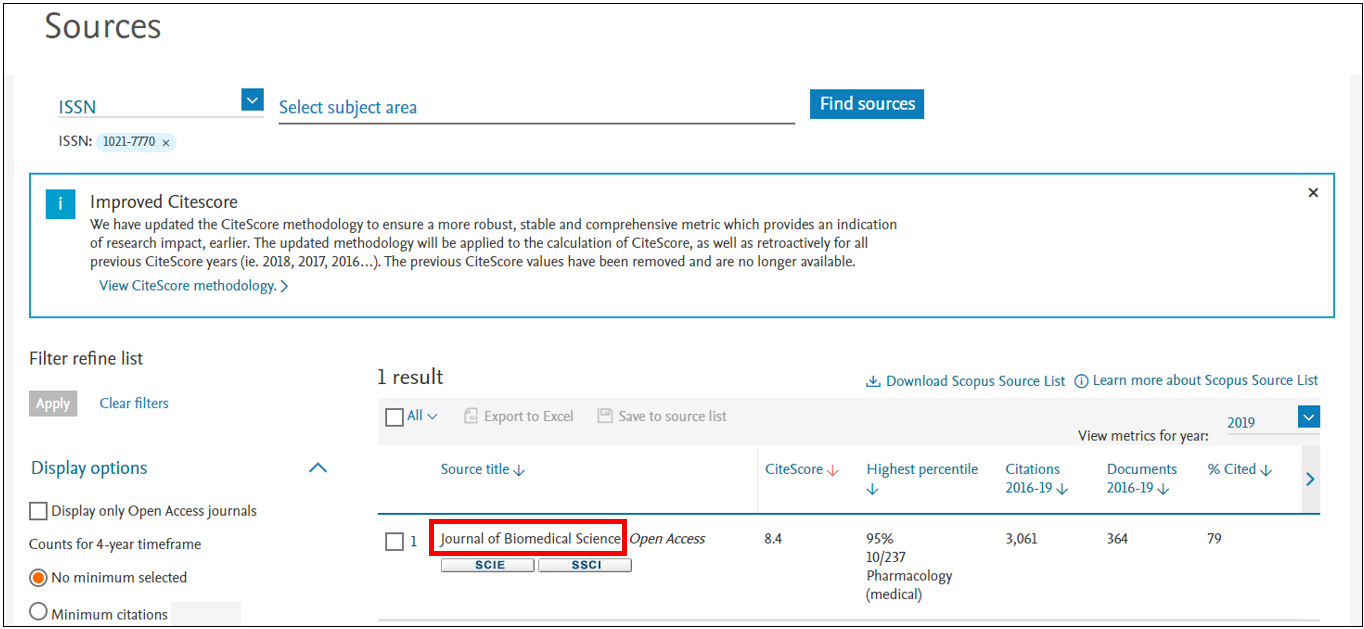
Task: Click the 95% highest percentile value
Action: click(880, 539)
